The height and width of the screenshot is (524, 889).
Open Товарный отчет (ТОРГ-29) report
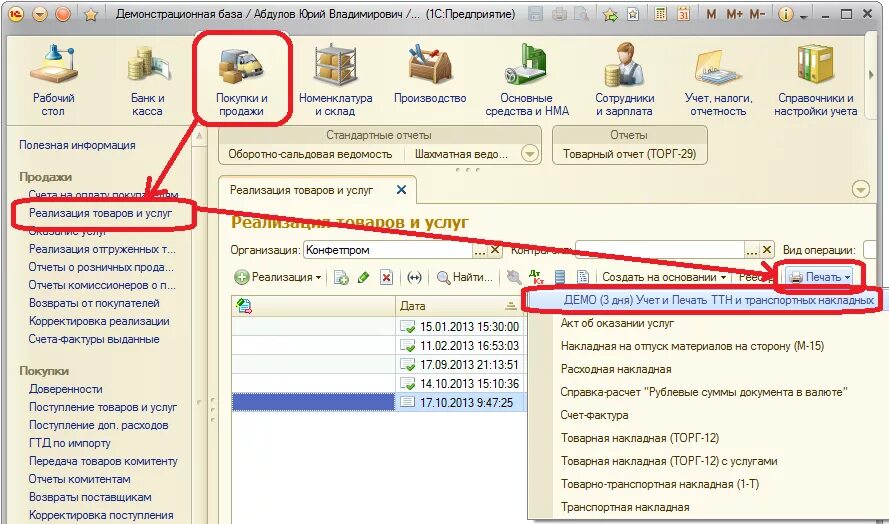pos(629,154)
